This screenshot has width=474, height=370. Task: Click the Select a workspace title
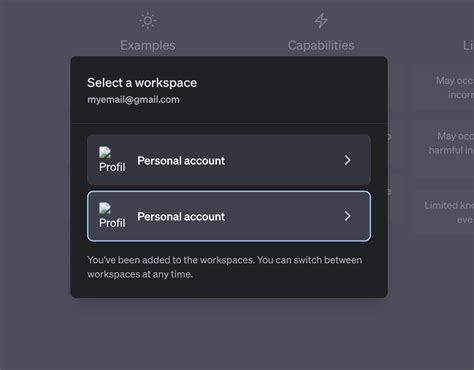click(x=142, y=83)
